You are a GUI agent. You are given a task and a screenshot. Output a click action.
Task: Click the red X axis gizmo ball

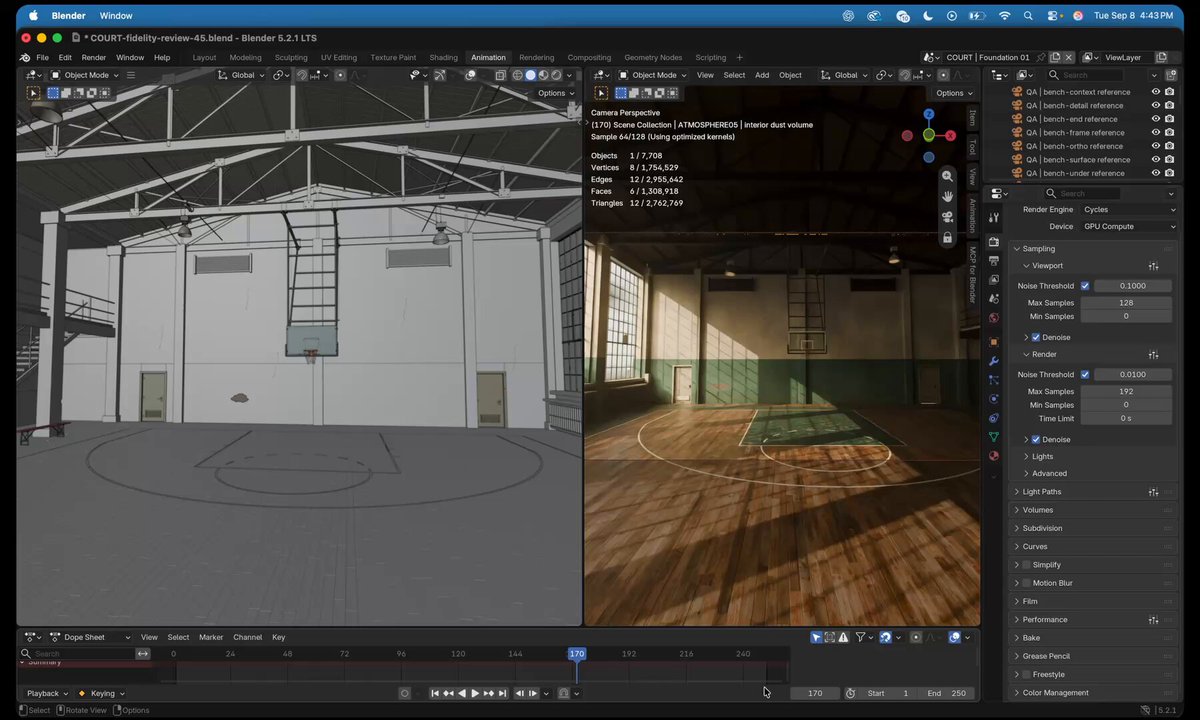950,135
